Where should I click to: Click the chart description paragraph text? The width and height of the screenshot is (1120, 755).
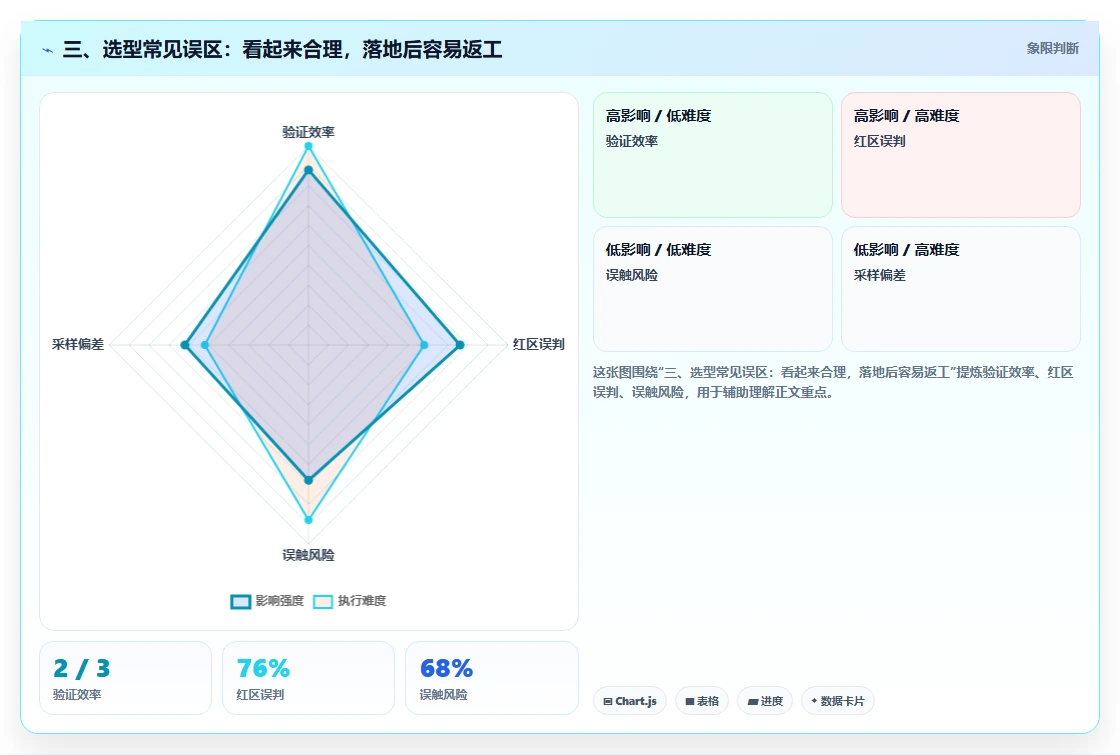pos(833,382)
